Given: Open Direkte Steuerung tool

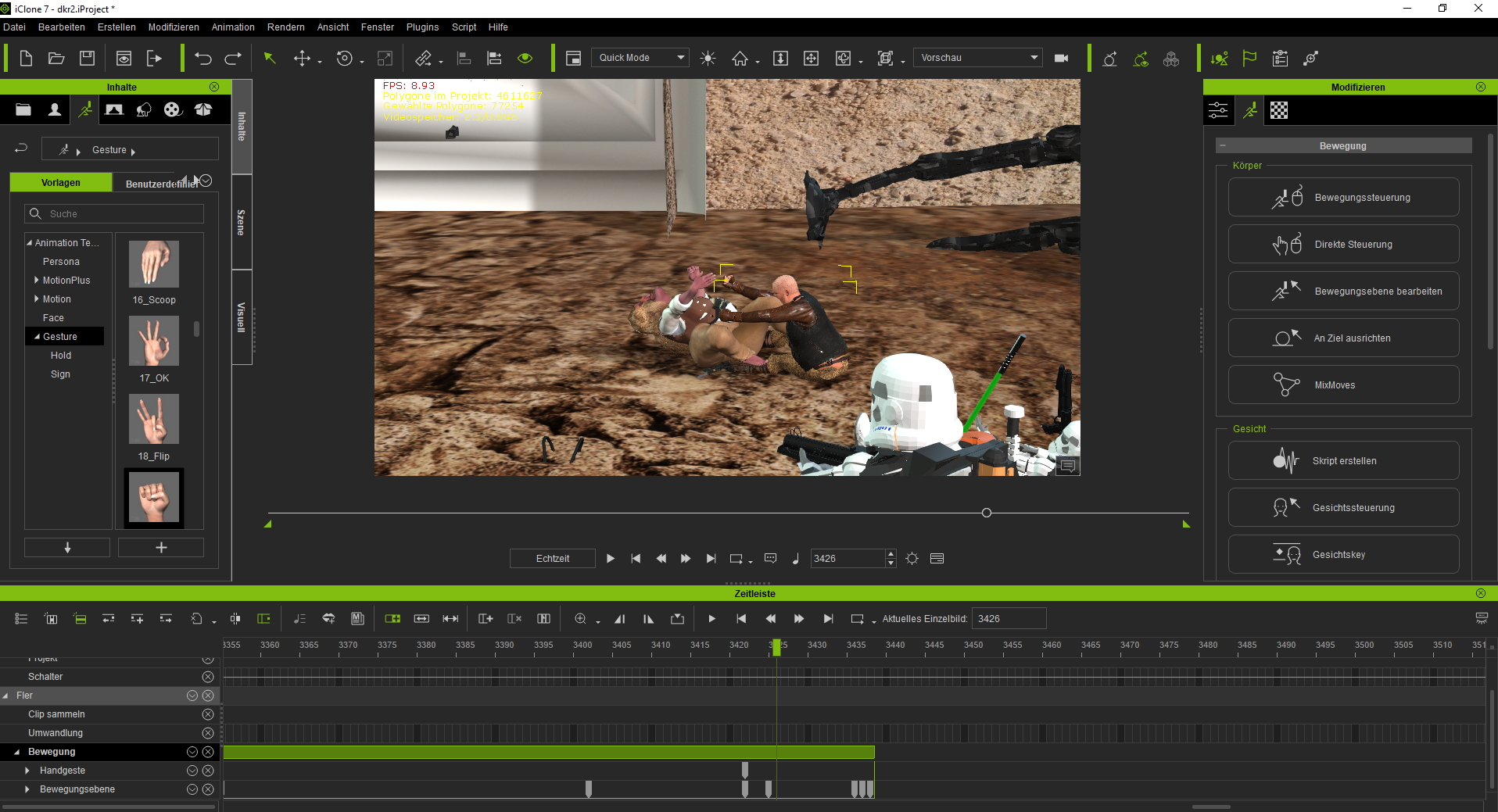Looking at the screenshot, I should point(1343,245).
